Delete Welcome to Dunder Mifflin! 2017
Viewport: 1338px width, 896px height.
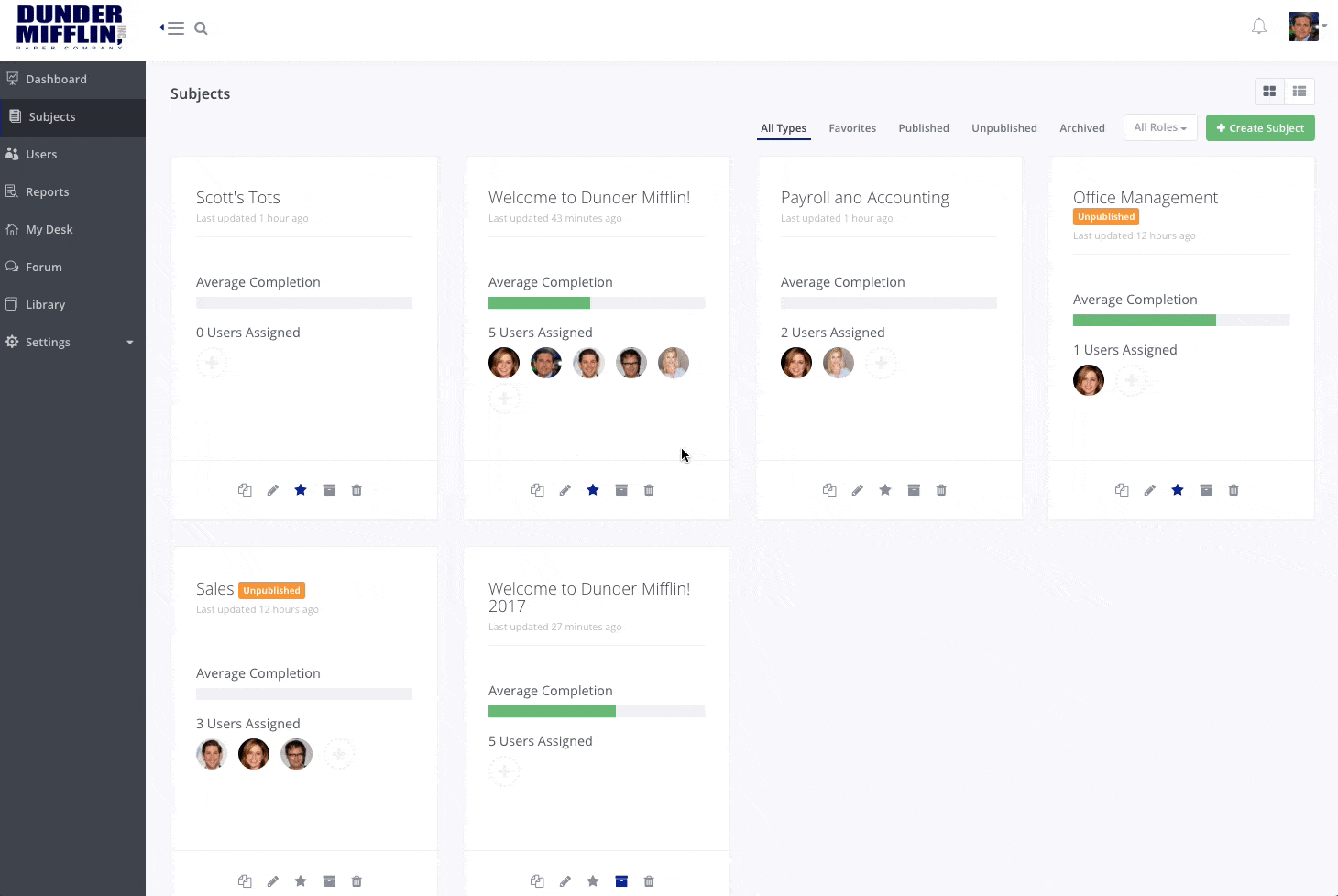pyautogui.click(x=649, y=881)
